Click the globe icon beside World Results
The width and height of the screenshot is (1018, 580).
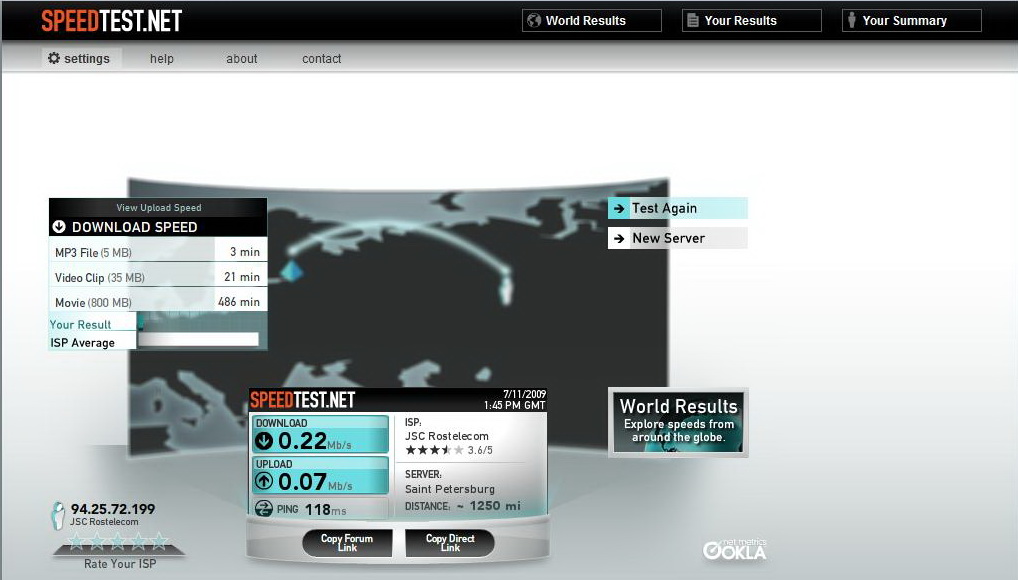tap(534, 21)
